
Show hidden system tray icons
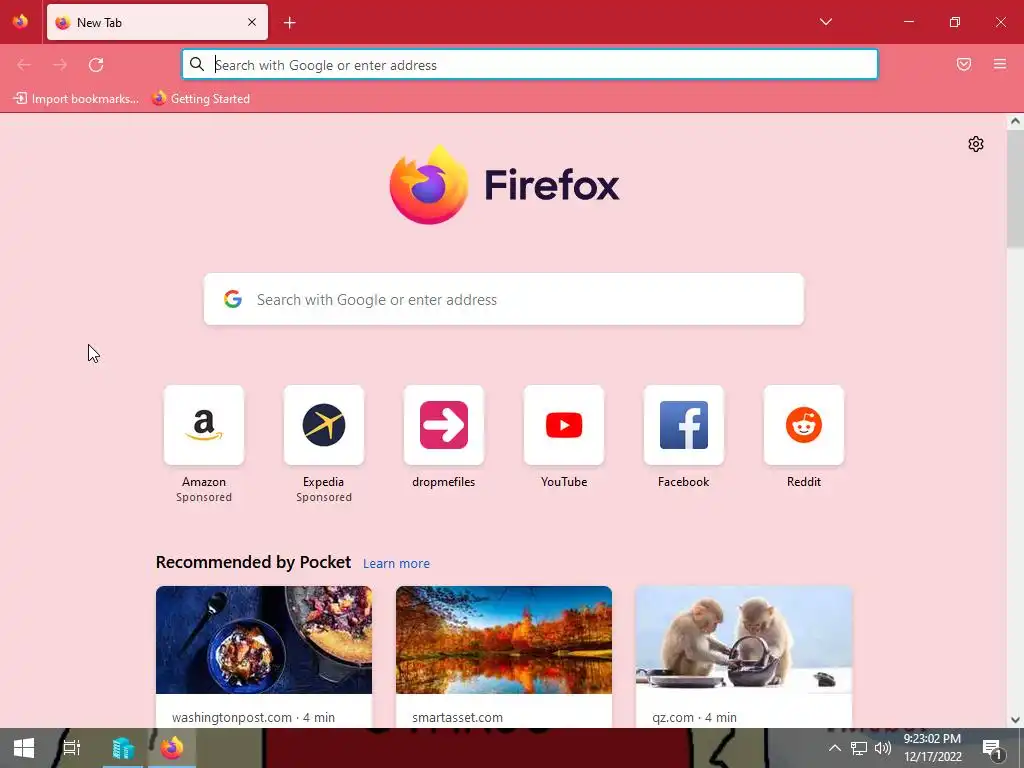(x=835, y=748)
